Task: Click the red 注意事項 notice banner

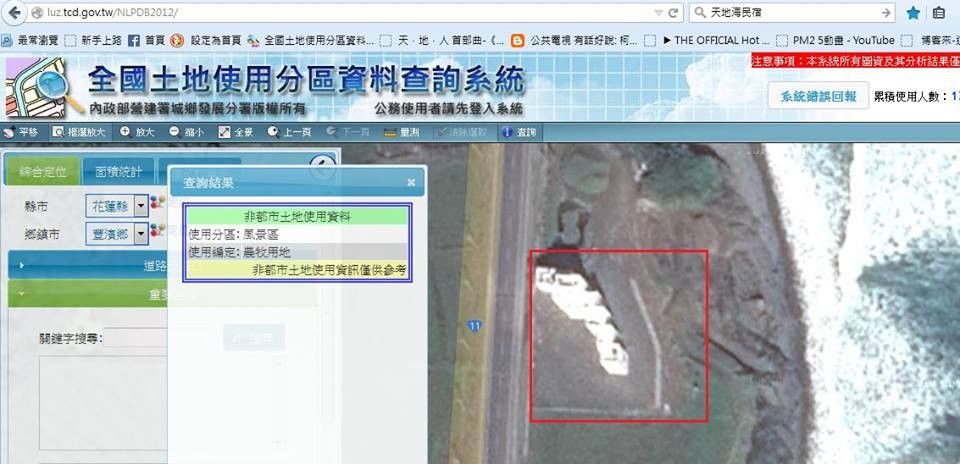Action: [x=855, y=61]
